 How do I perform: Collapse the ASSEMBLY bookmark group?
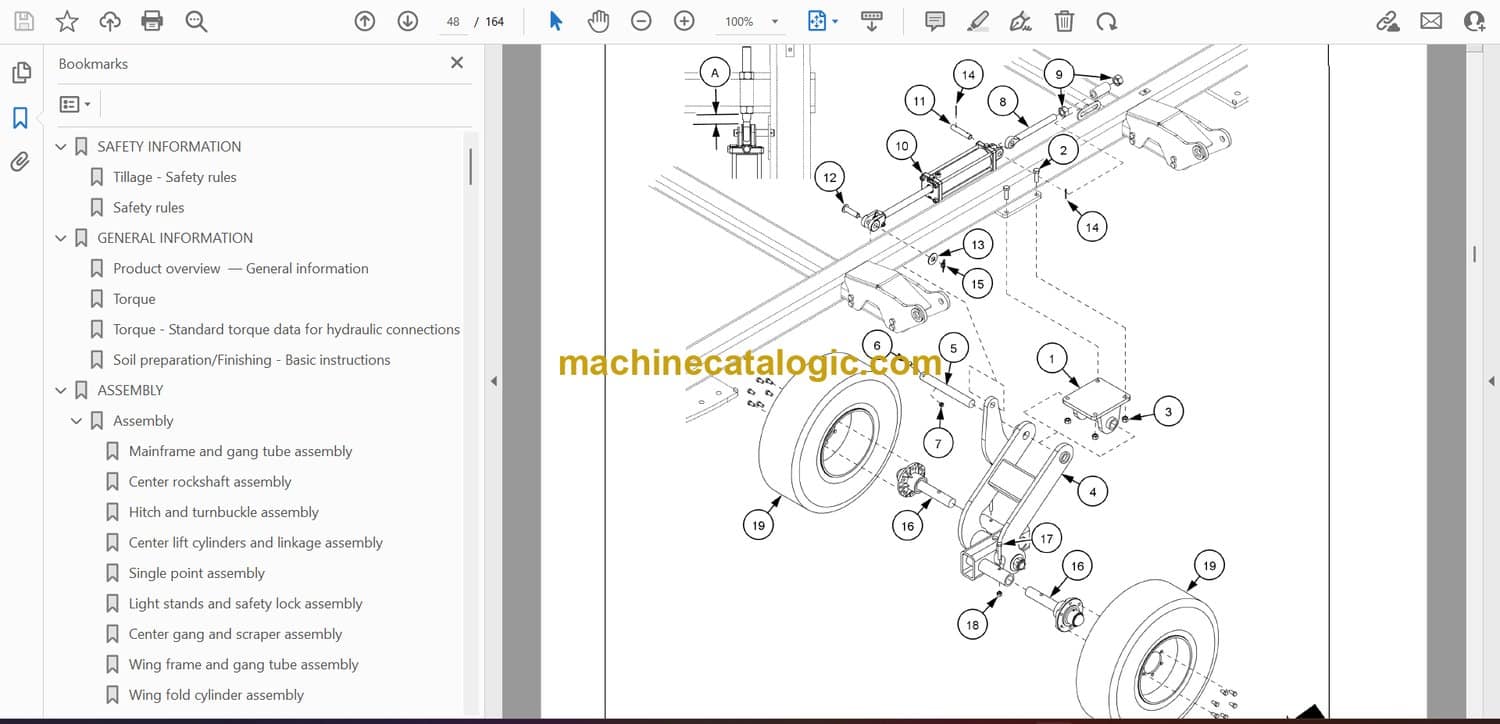[61, 391]
